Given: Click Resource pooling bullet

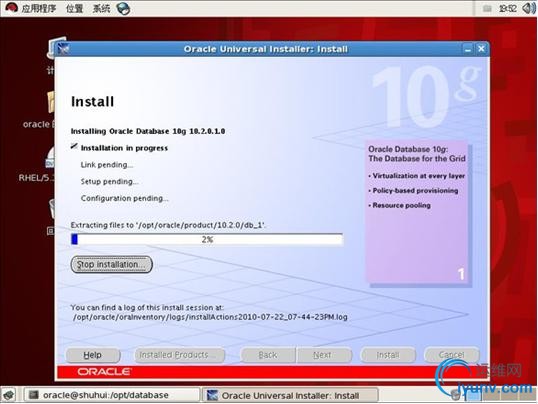Looking at the screenshot, I should [x=399, y=205].
